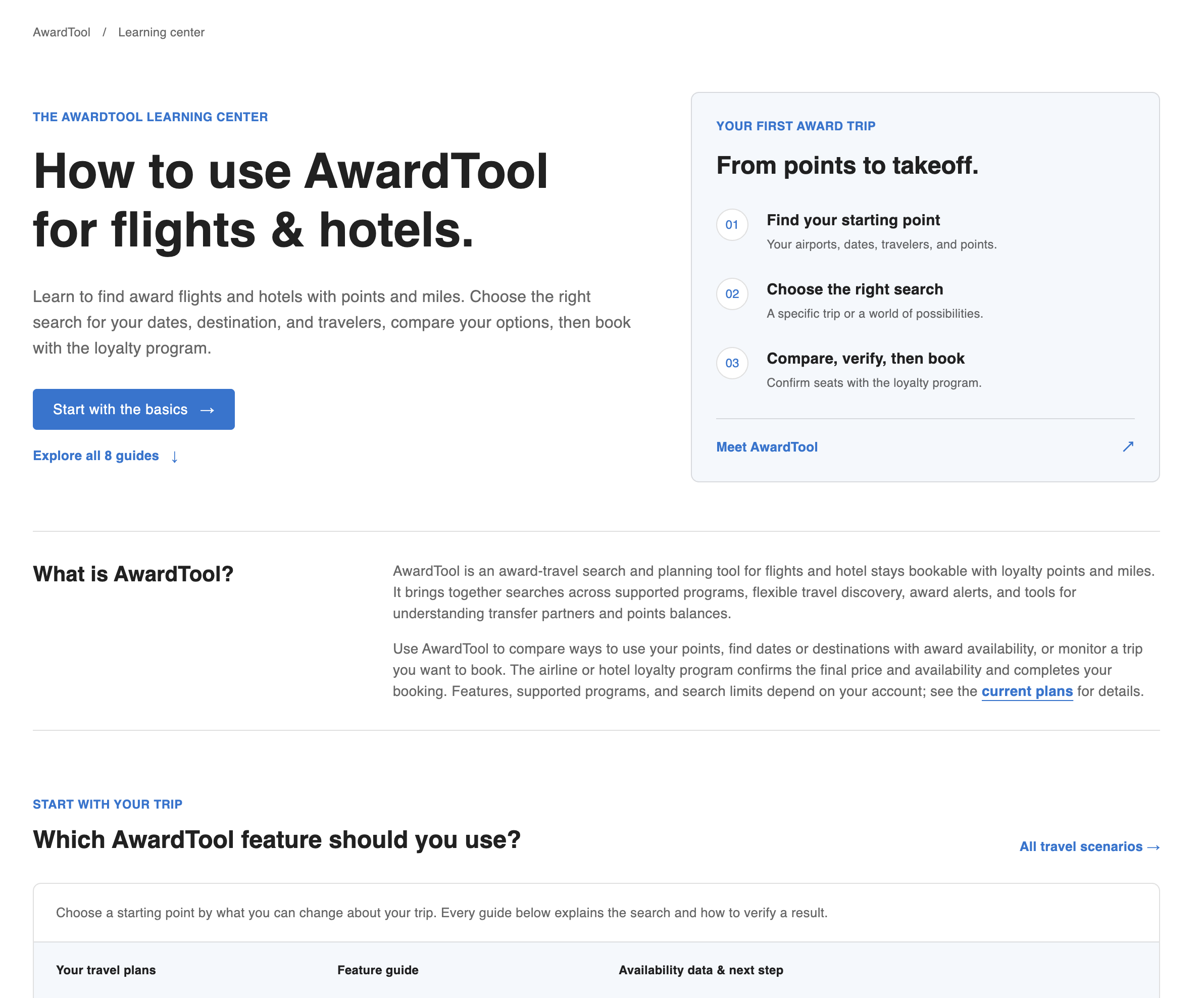The height and width of the screenshot is (998, 1204).
Task: Click THE AWARDTOOL LEARNING CENTER label
Action: 150,117
